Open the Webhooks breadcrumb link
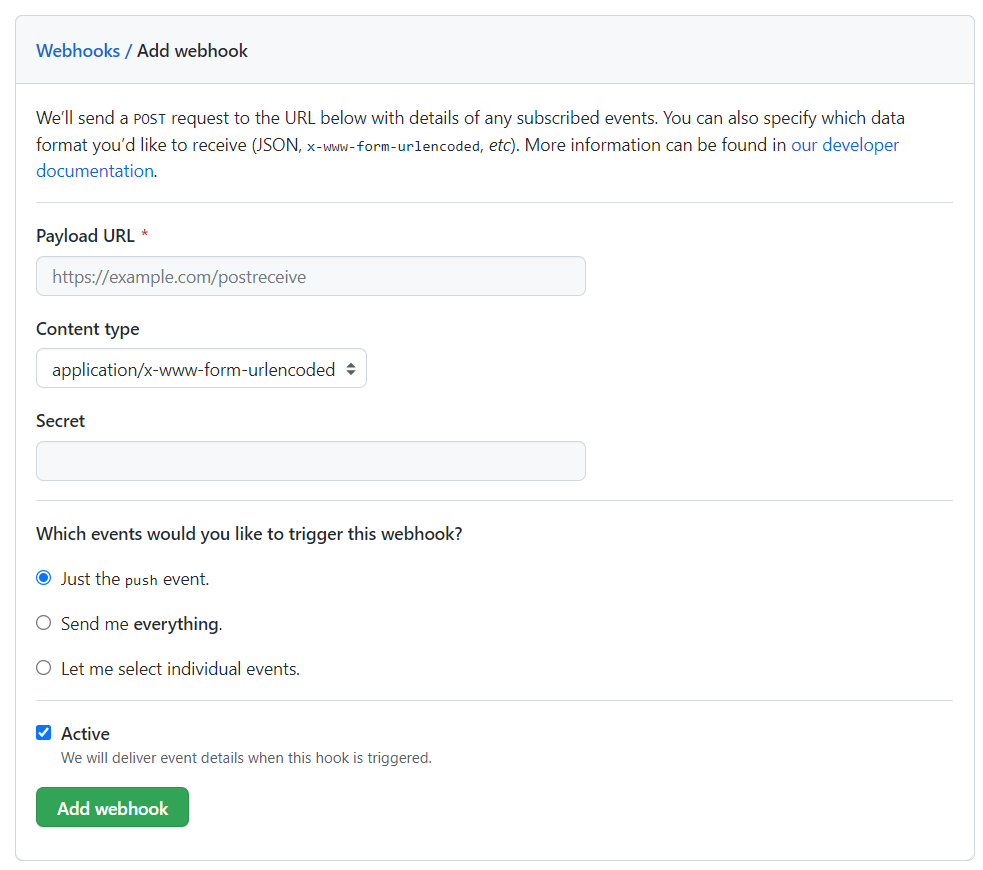The height and width of the screenshot is (870, 983). [78, 50]
